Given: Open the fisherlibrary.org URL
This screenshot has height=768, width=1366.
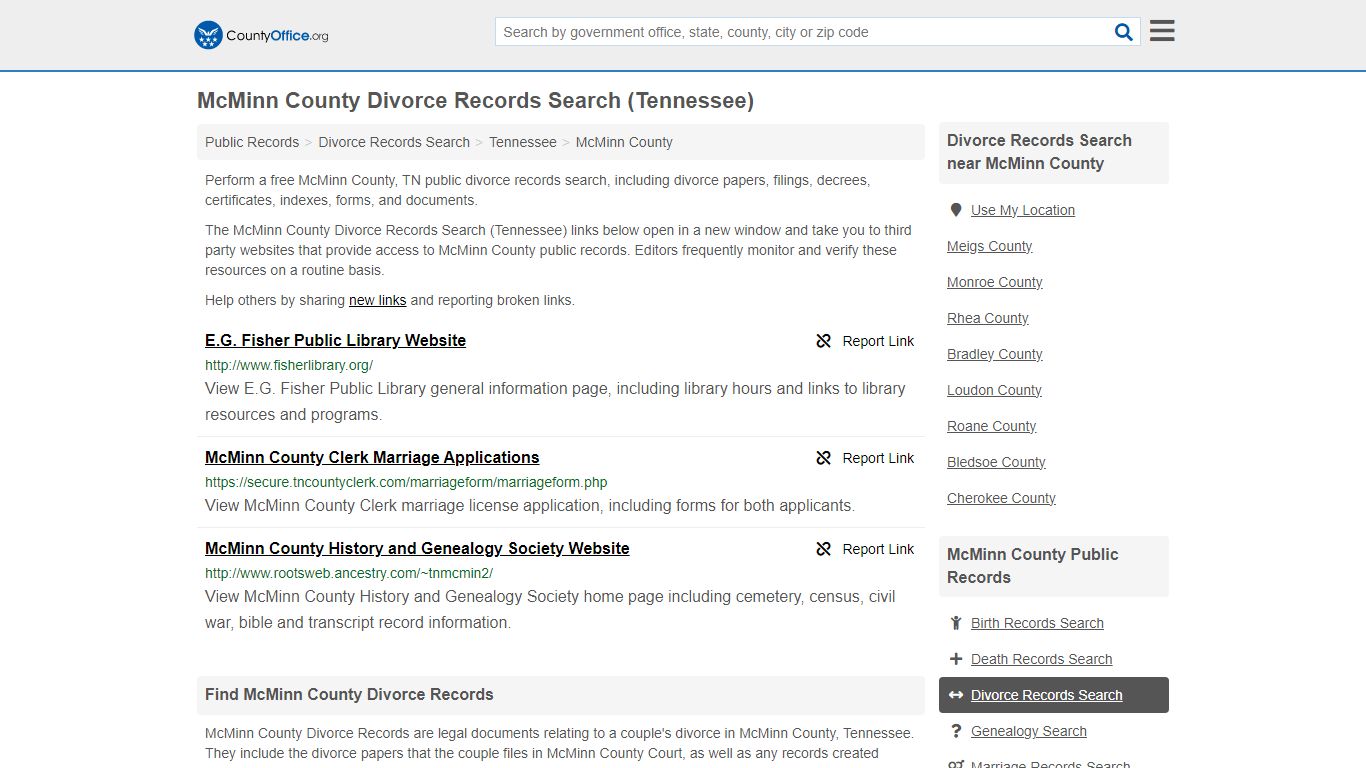Looking at the screenshot, I should [x=289, y=365].
